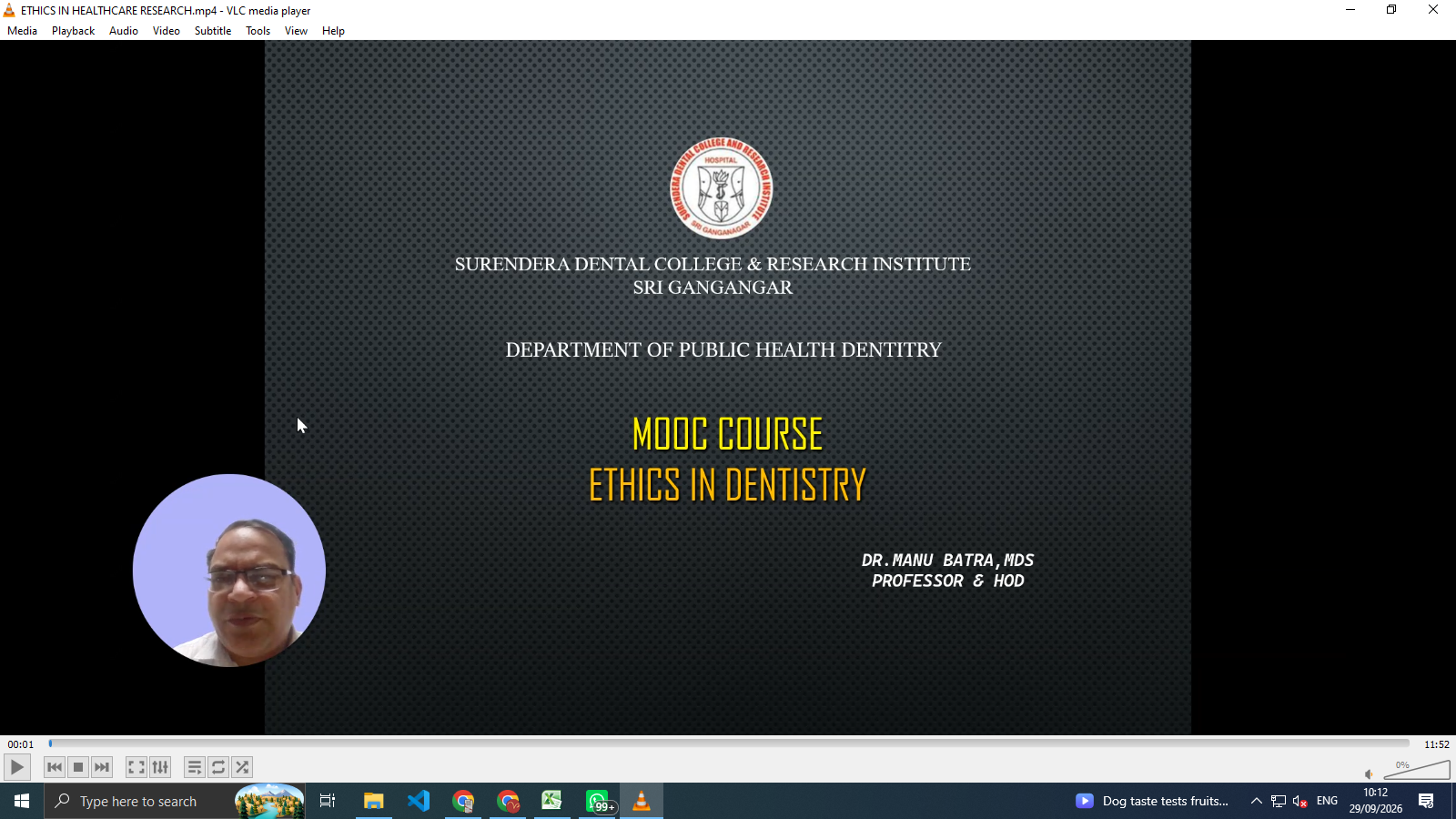Open first Google Chrome taskbar icon
Screen dimensions: 1456x819
tap(463, 801)
